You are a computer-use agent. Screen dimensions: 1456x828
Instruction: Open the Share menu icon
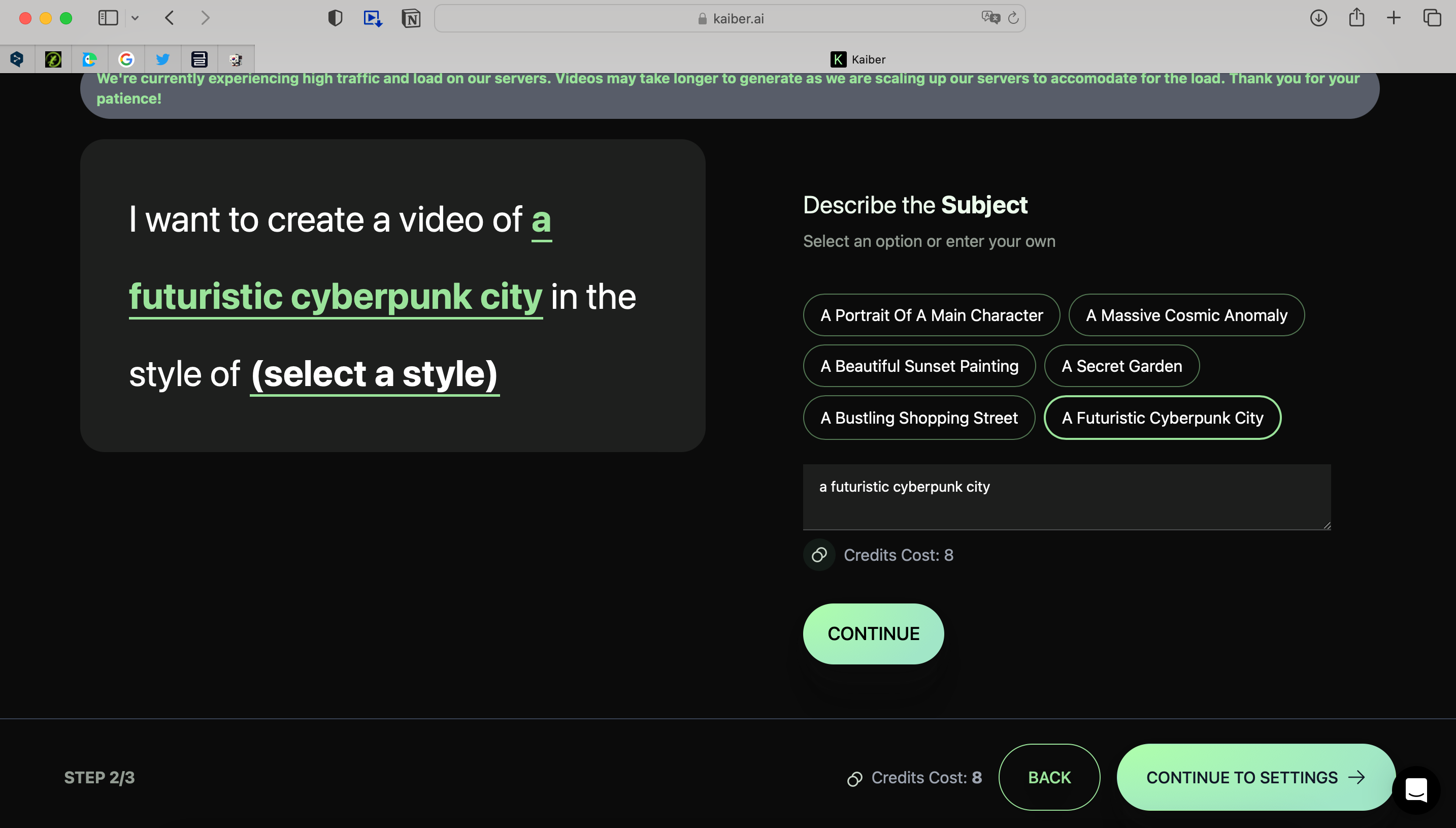pyautogui.click(x=1356, y=17)
